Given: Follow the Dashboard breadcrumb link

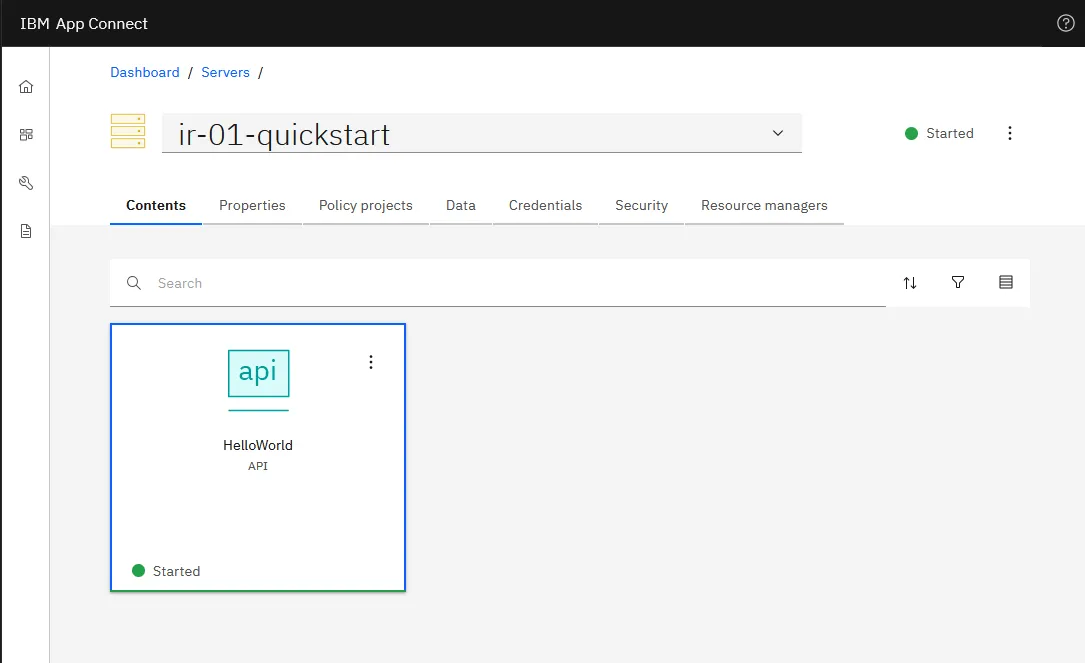Looking at the screenshot, I should 145,72.
